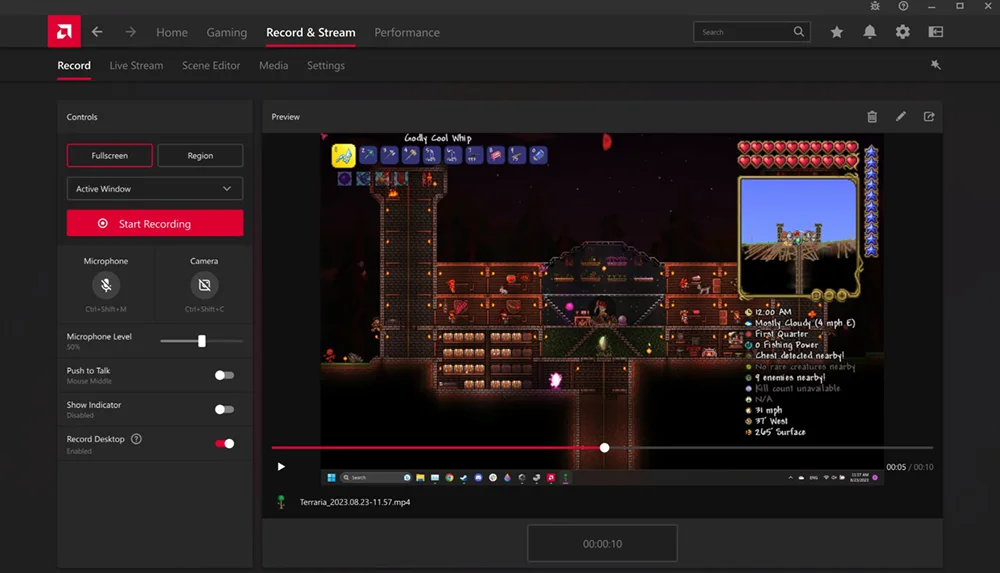This screenshot has width=1000, height=573.
Task: Open the help question mark in title bar
Action: (903, 6)
